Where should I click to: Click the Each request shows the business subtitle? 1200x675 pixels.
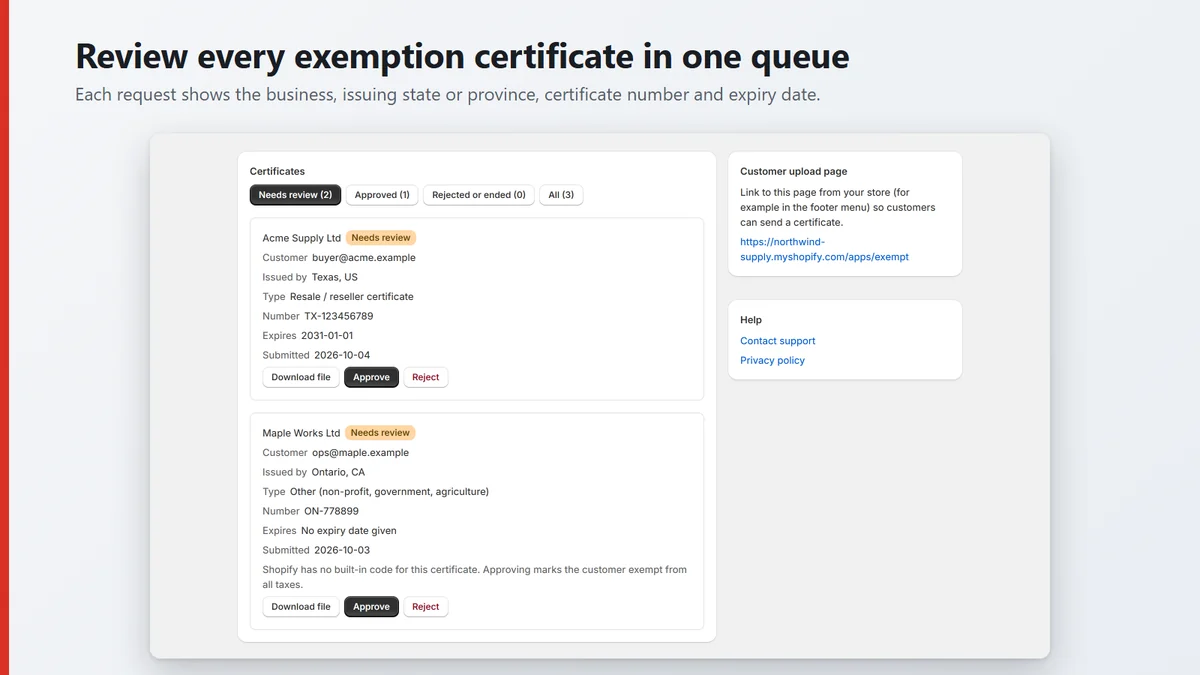click(x=448, y=96)
